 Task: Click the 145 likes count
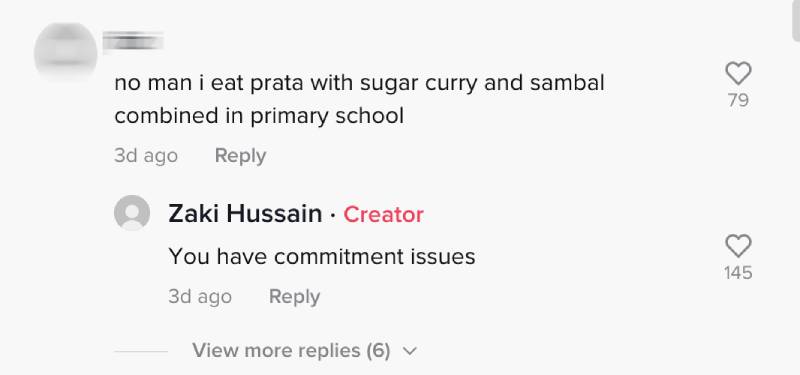point(738,273)
